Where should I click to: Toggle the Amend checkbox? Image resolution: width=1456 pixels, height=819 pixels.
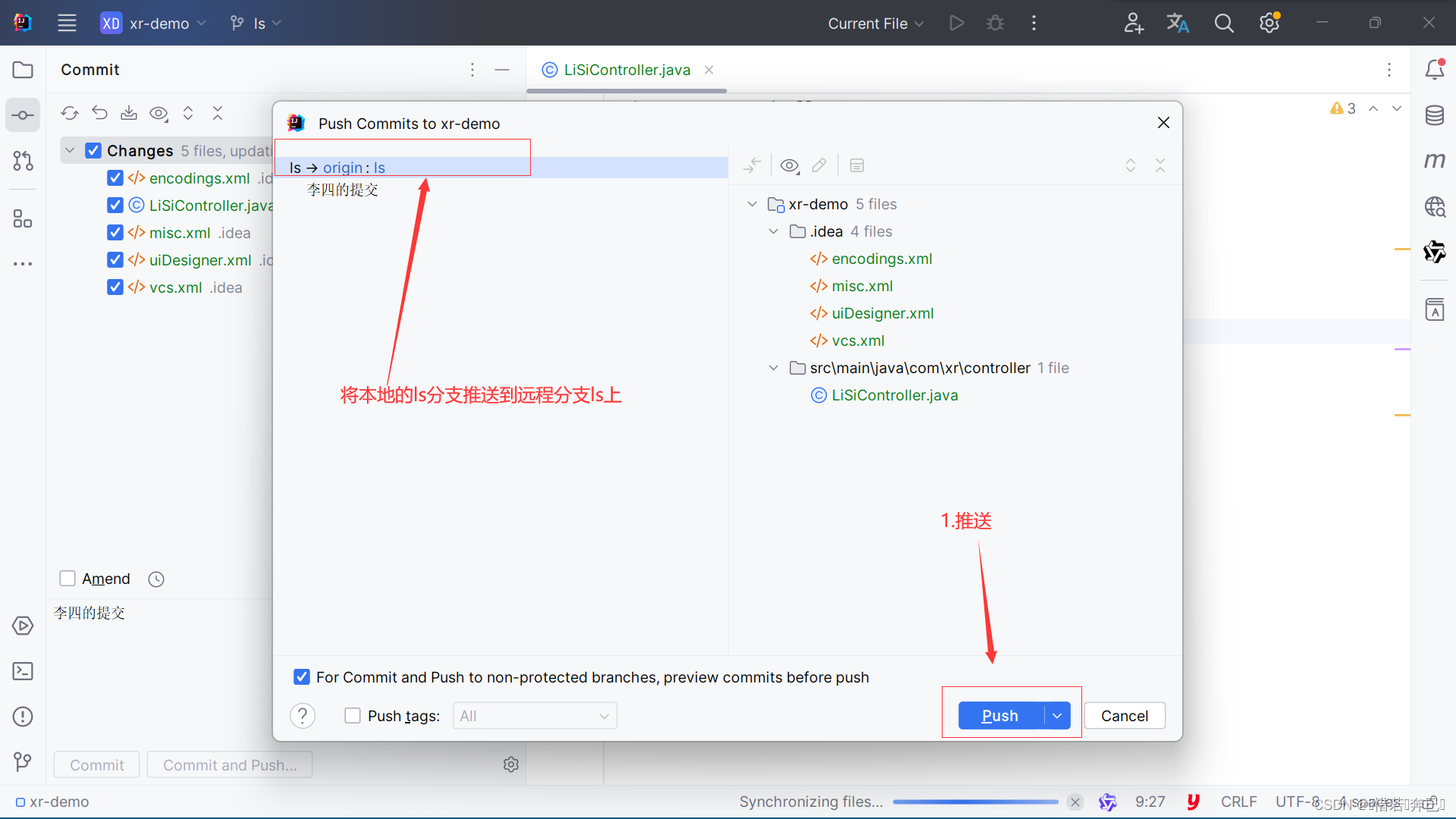[x=68, y=578]
